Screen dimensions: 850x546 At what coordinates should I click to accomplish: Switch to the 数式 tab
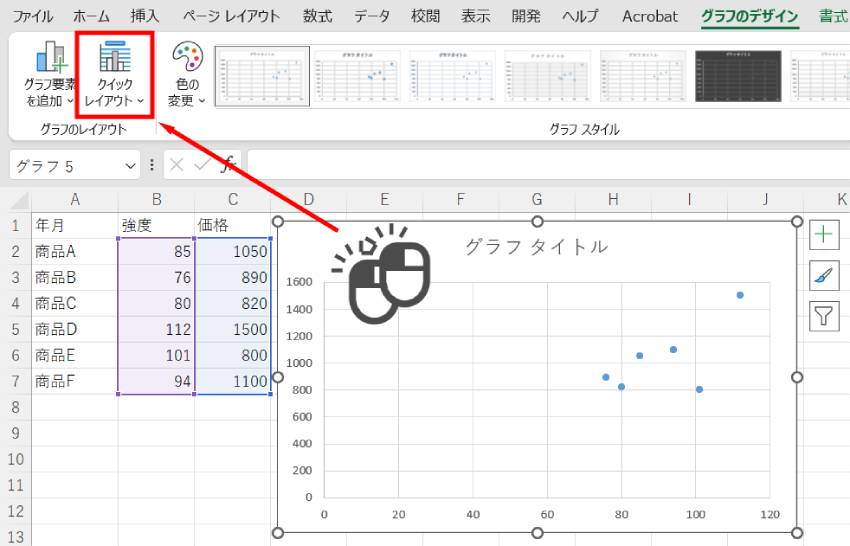click(317, 16)
